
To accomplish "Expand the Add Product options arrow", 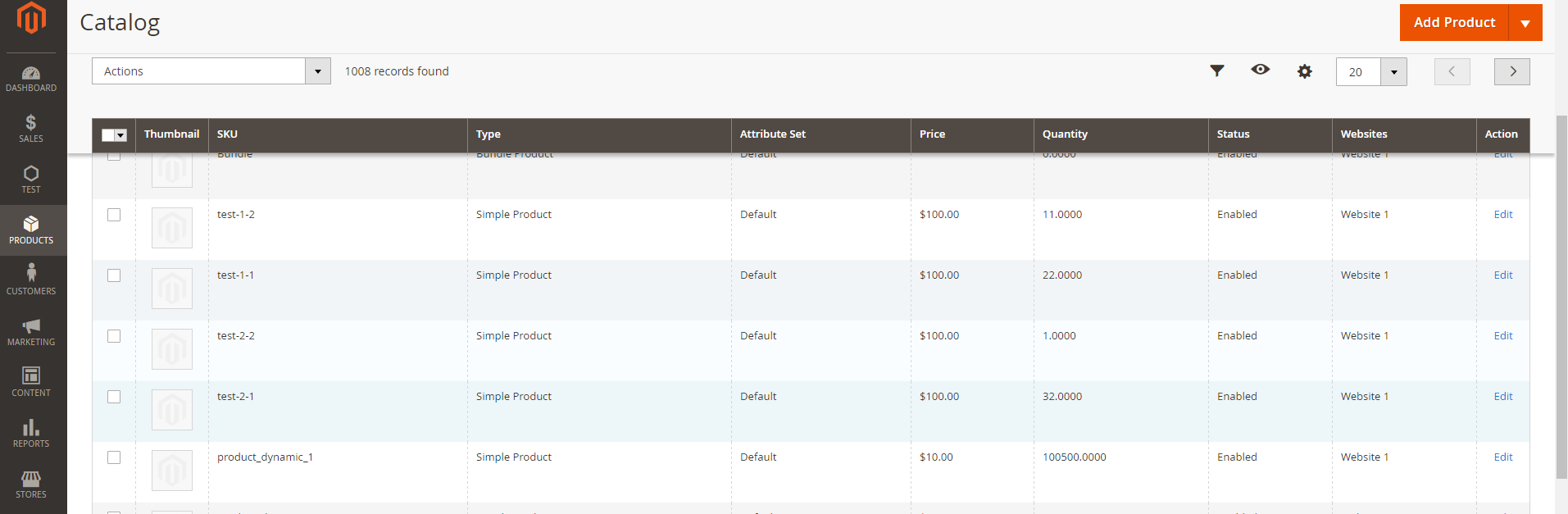I will (x=1525, y=23).
